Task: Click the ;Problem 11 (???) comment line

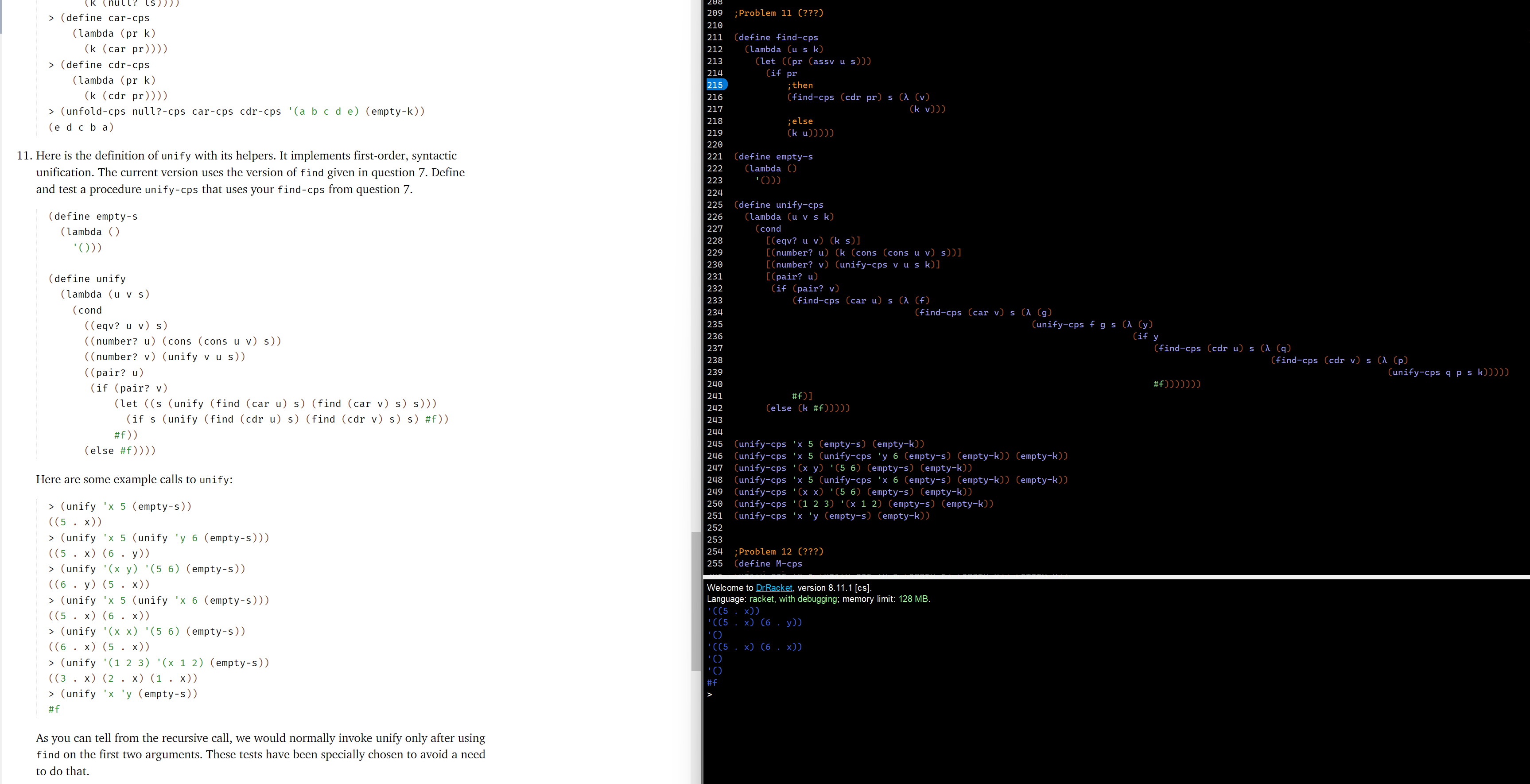Action: (777, 12)
